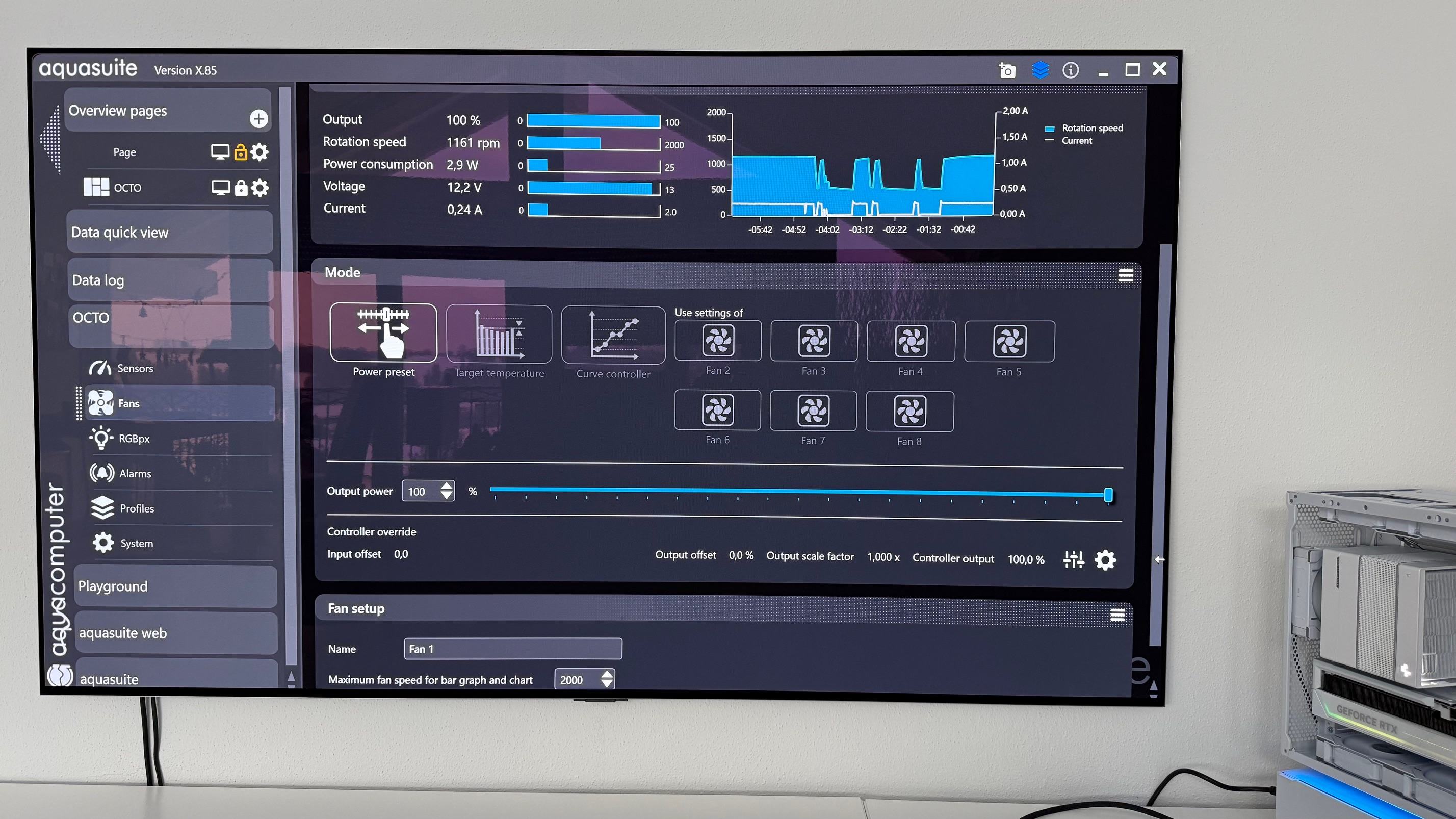1456x819 pixels.
Task: Click the info icon in title bar
Action: [1071, 70]
